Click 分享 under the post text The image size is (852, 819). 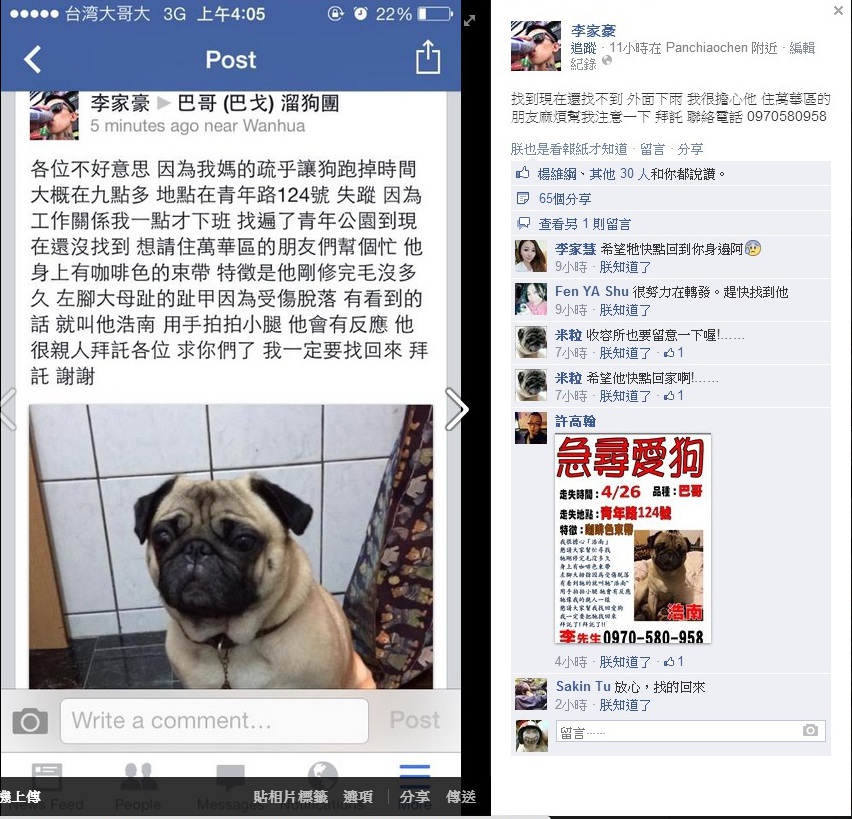click(690, 149)
